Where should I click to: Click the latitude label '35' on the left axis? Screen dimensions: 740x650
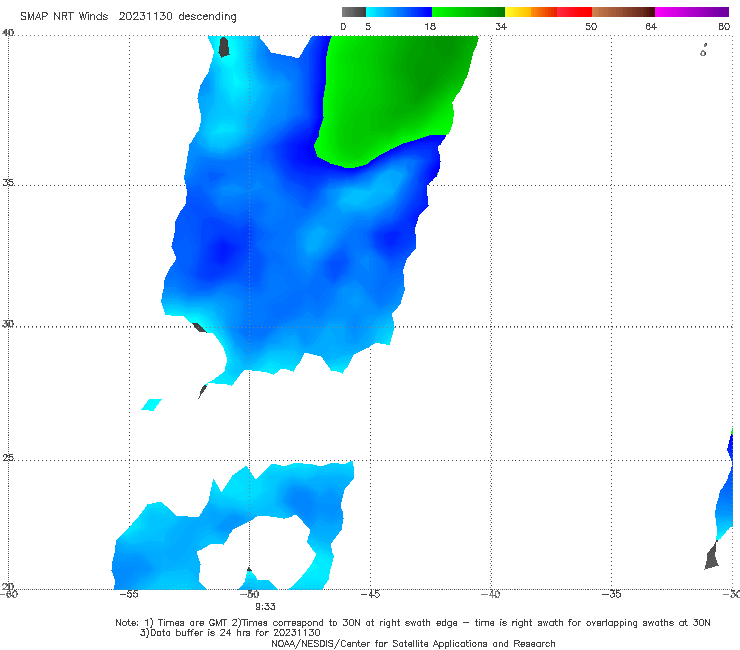(x=8, y=182)
